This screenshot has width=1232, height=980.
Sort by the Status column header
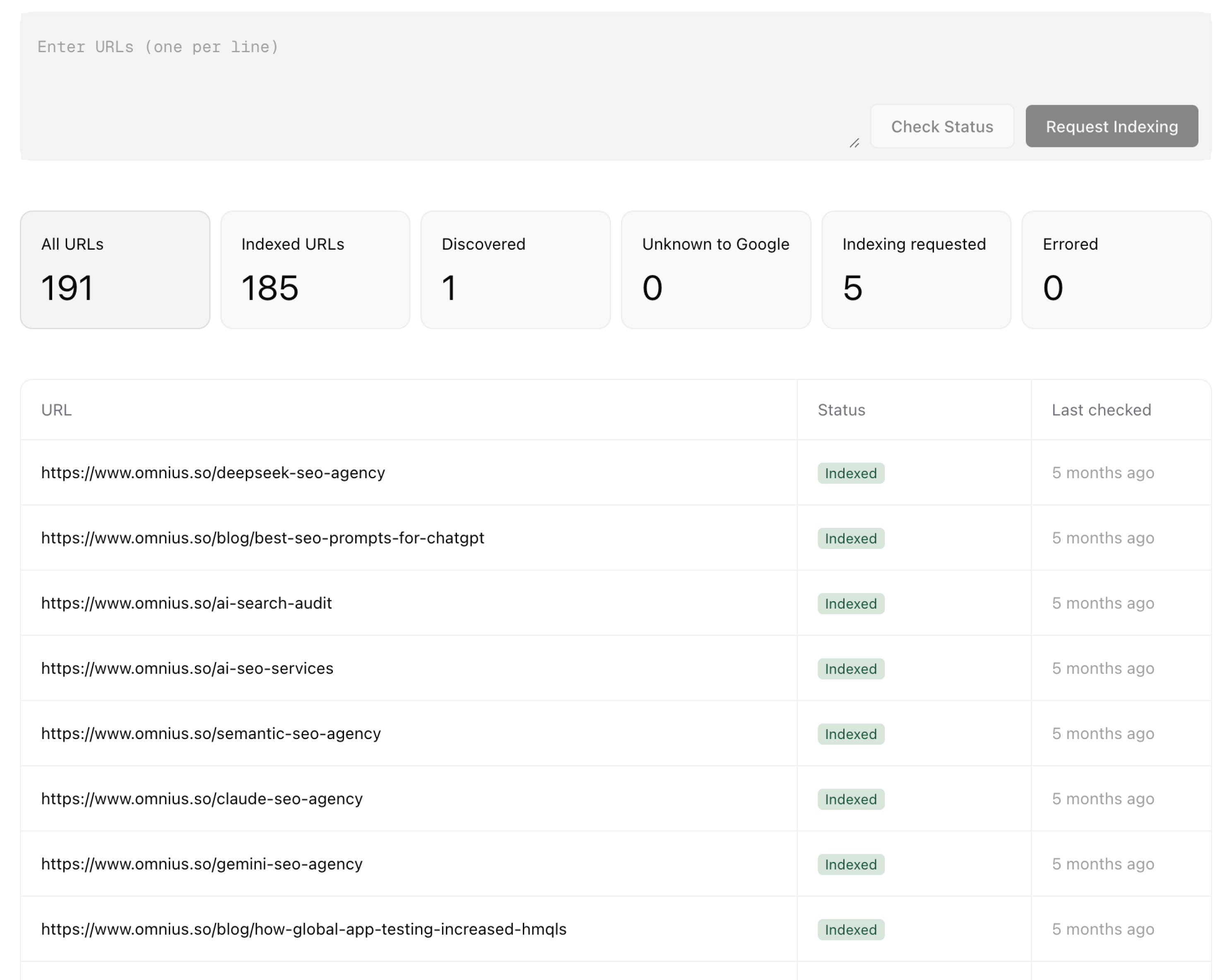coord(840,410)
